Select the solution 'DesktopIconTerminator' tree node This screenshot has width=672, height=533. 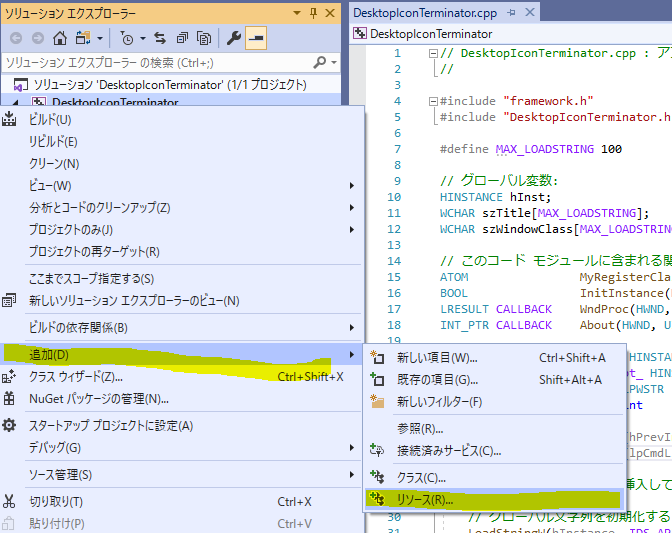pos(171,84)
